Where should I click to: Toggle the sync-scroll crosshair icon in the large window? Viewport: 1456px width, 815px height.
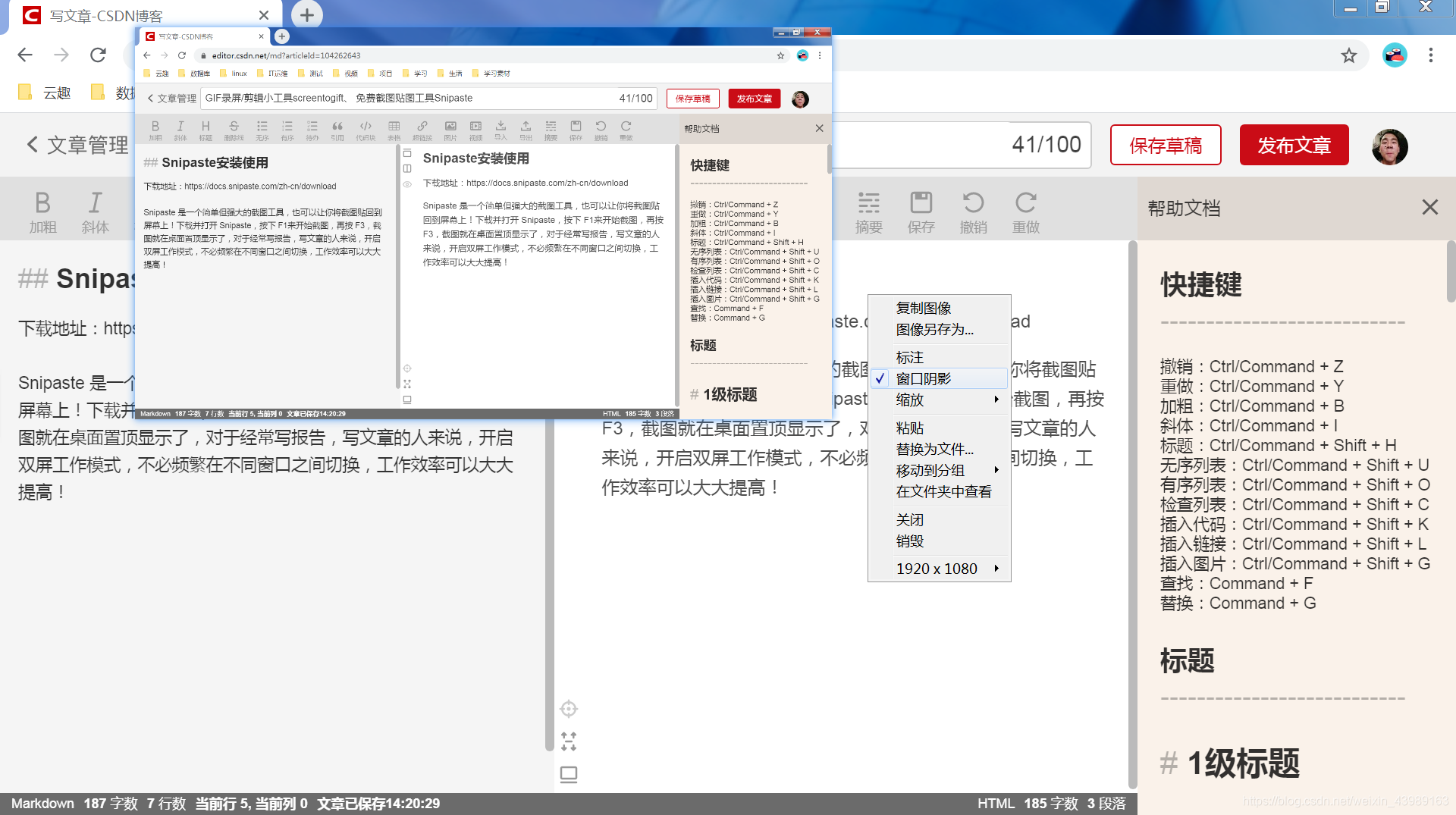(569, 709)
